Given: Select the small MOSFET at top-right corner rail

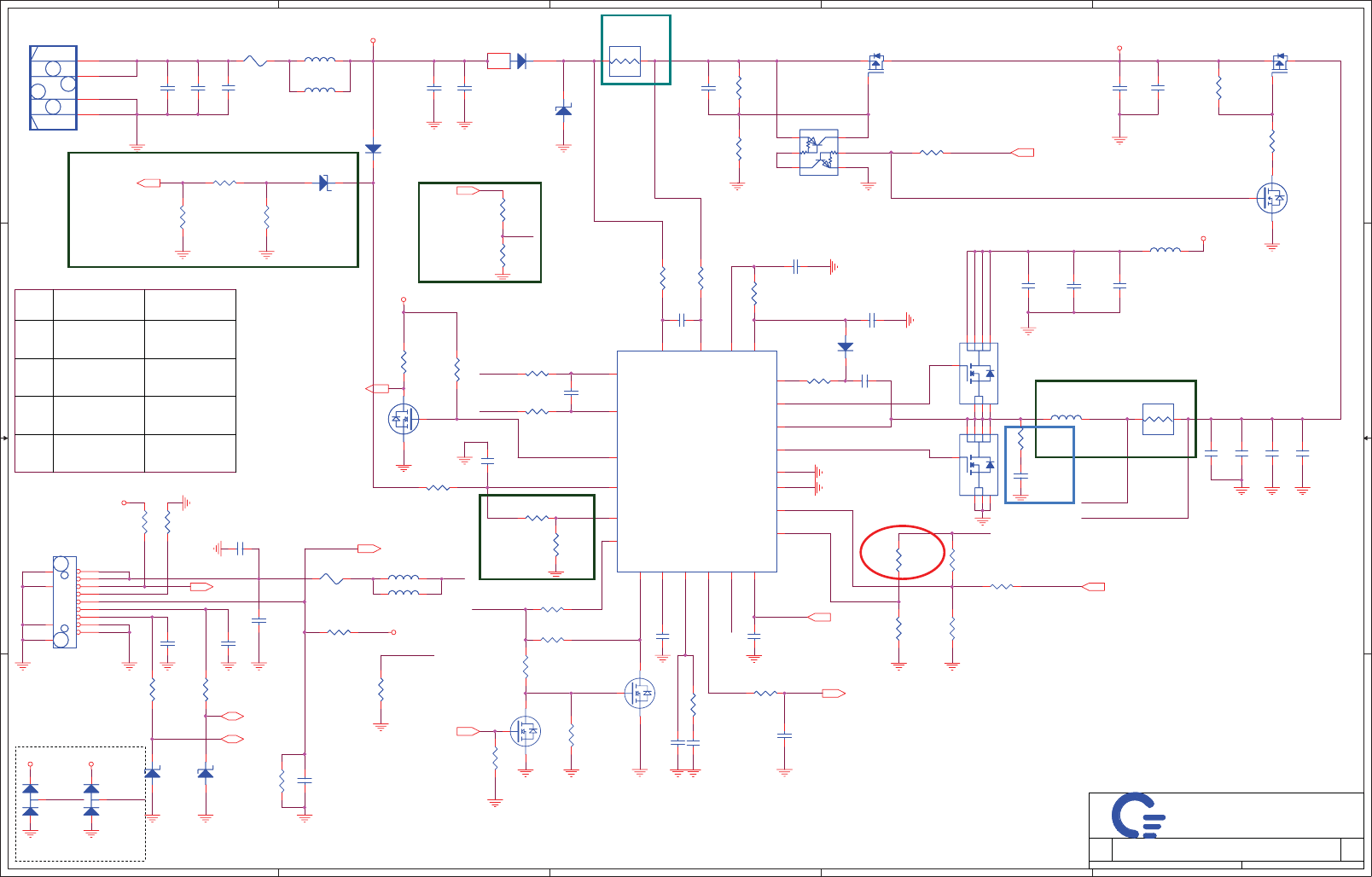Looking at the screenshot, I should tap(1279, 62).
